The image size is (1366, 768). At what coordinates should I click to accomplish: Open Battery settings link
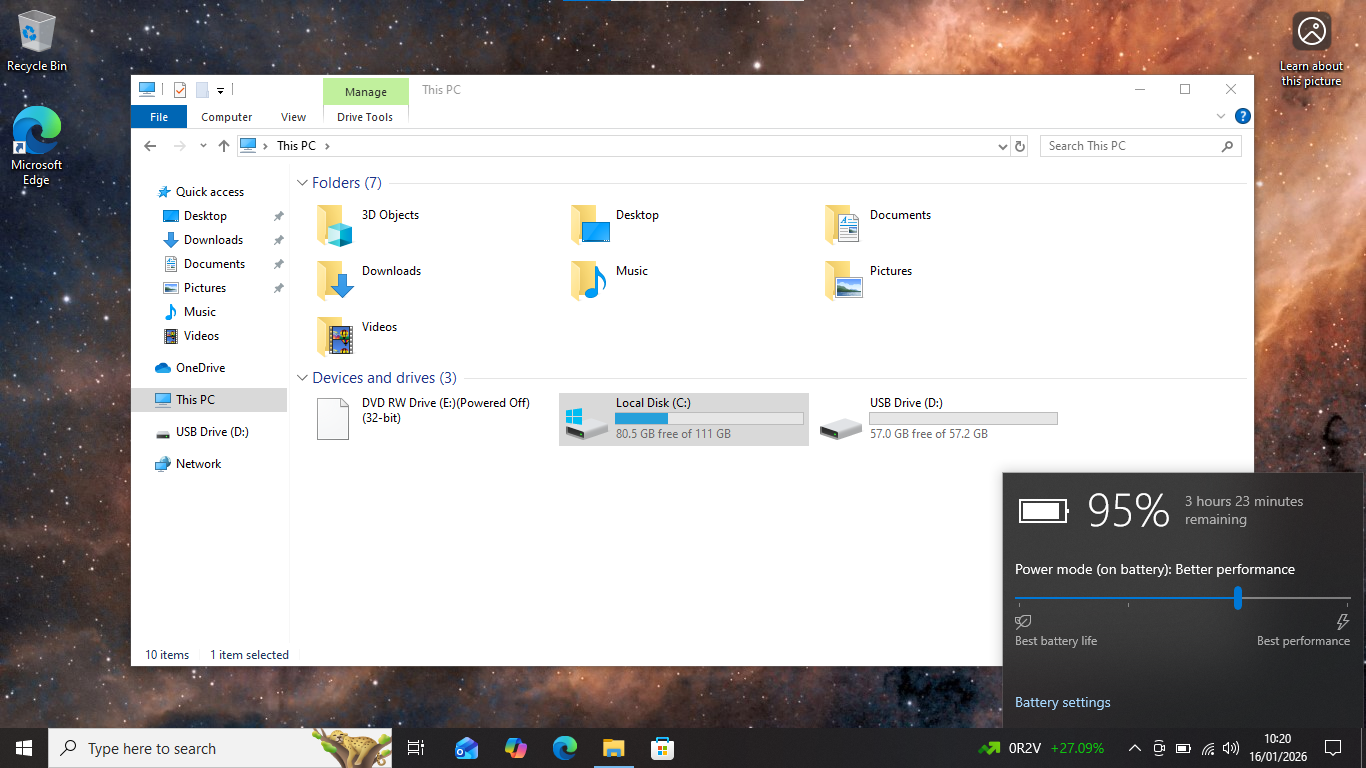coord(1062,702)
